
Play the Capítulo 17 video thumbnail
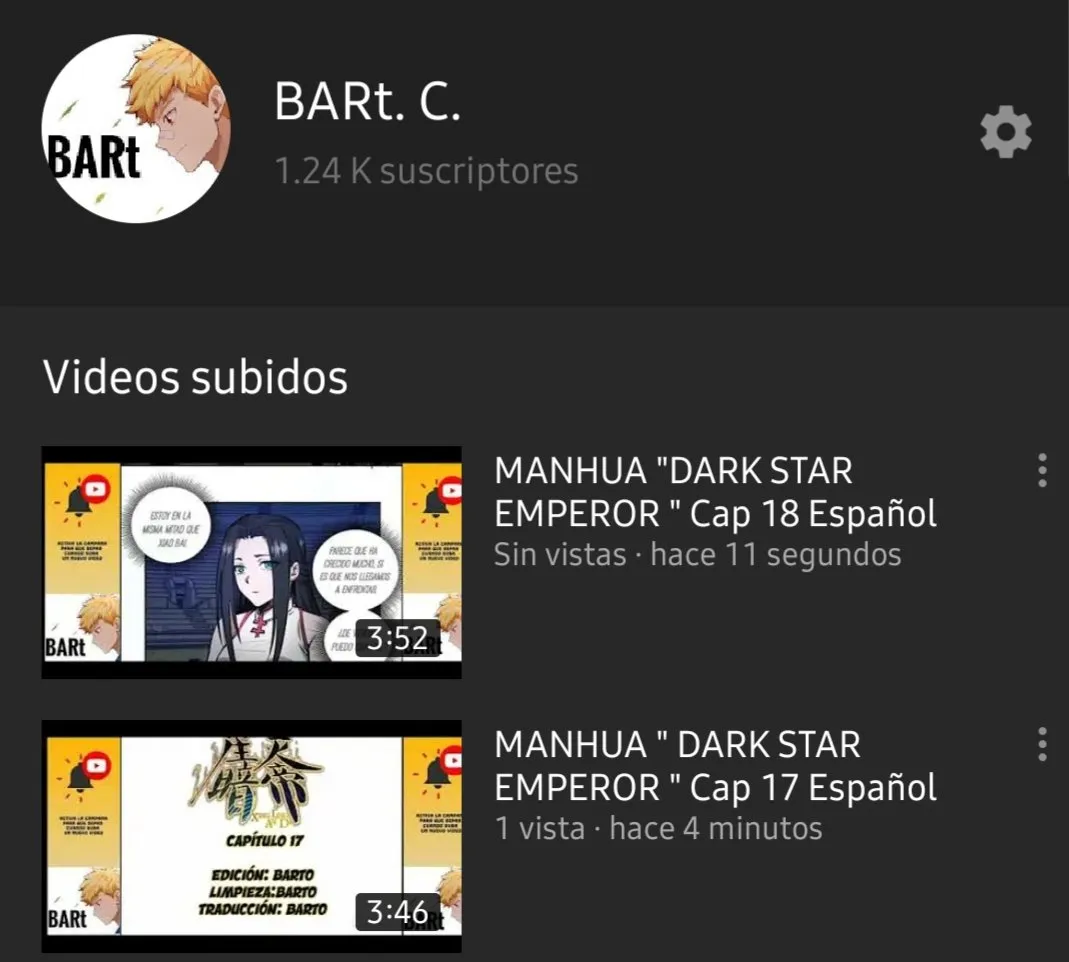click(x=252, y=837)
